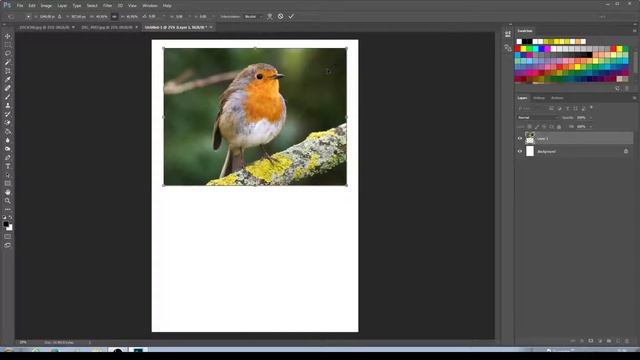The image size is (640, 360).
Task: Unlock the Background layer lock icon
Action: (626, 151)
